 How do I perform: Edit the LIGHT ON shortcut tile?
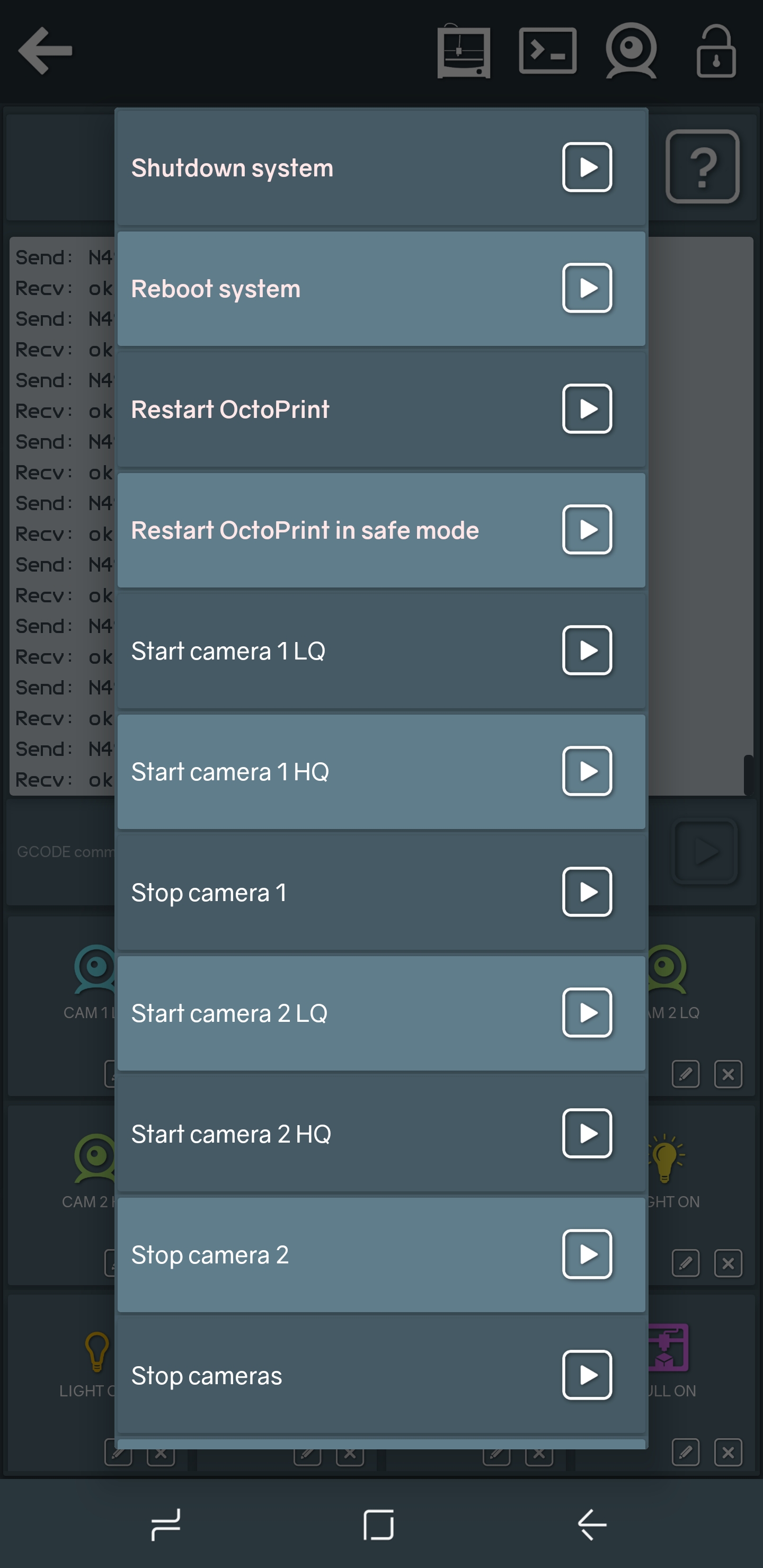click(x=685, y=1263)
